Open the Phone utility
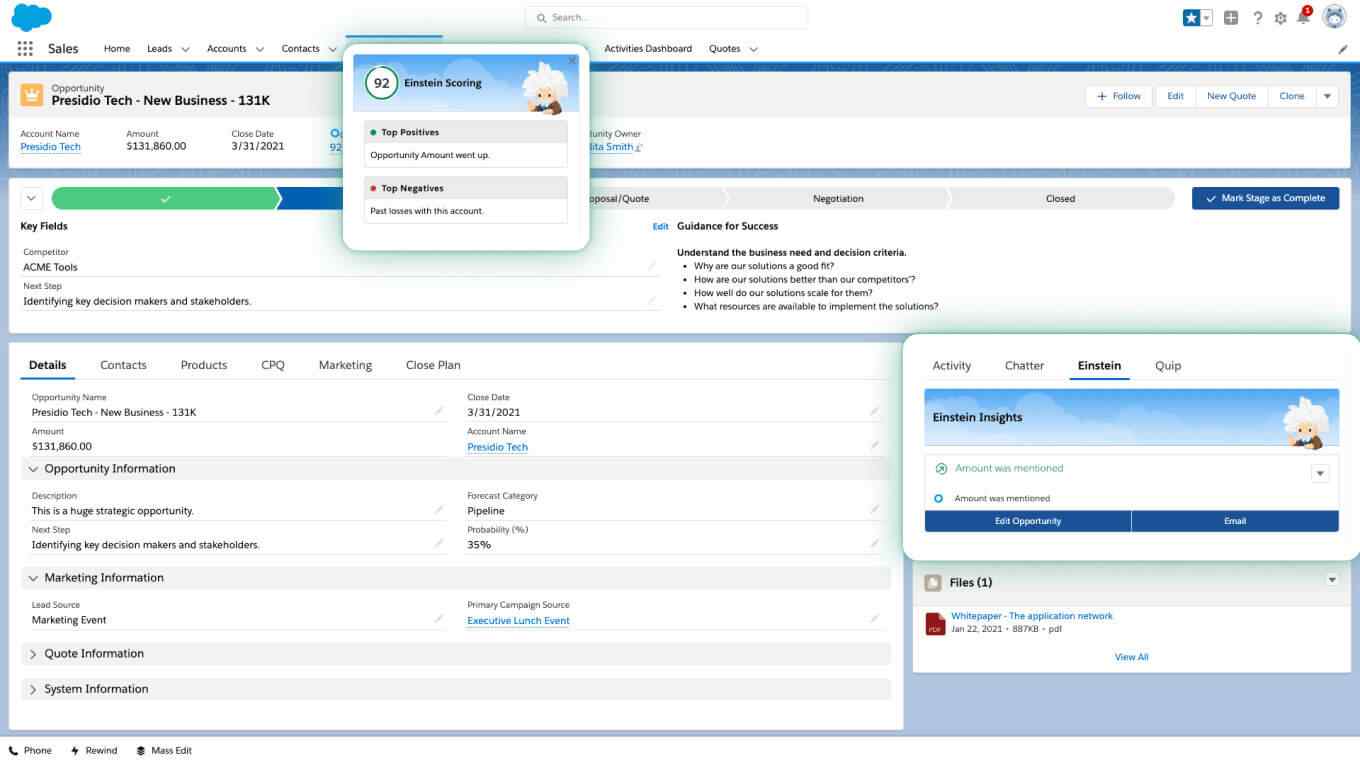Screen dimensions: 1360x765 click(30, 750)
